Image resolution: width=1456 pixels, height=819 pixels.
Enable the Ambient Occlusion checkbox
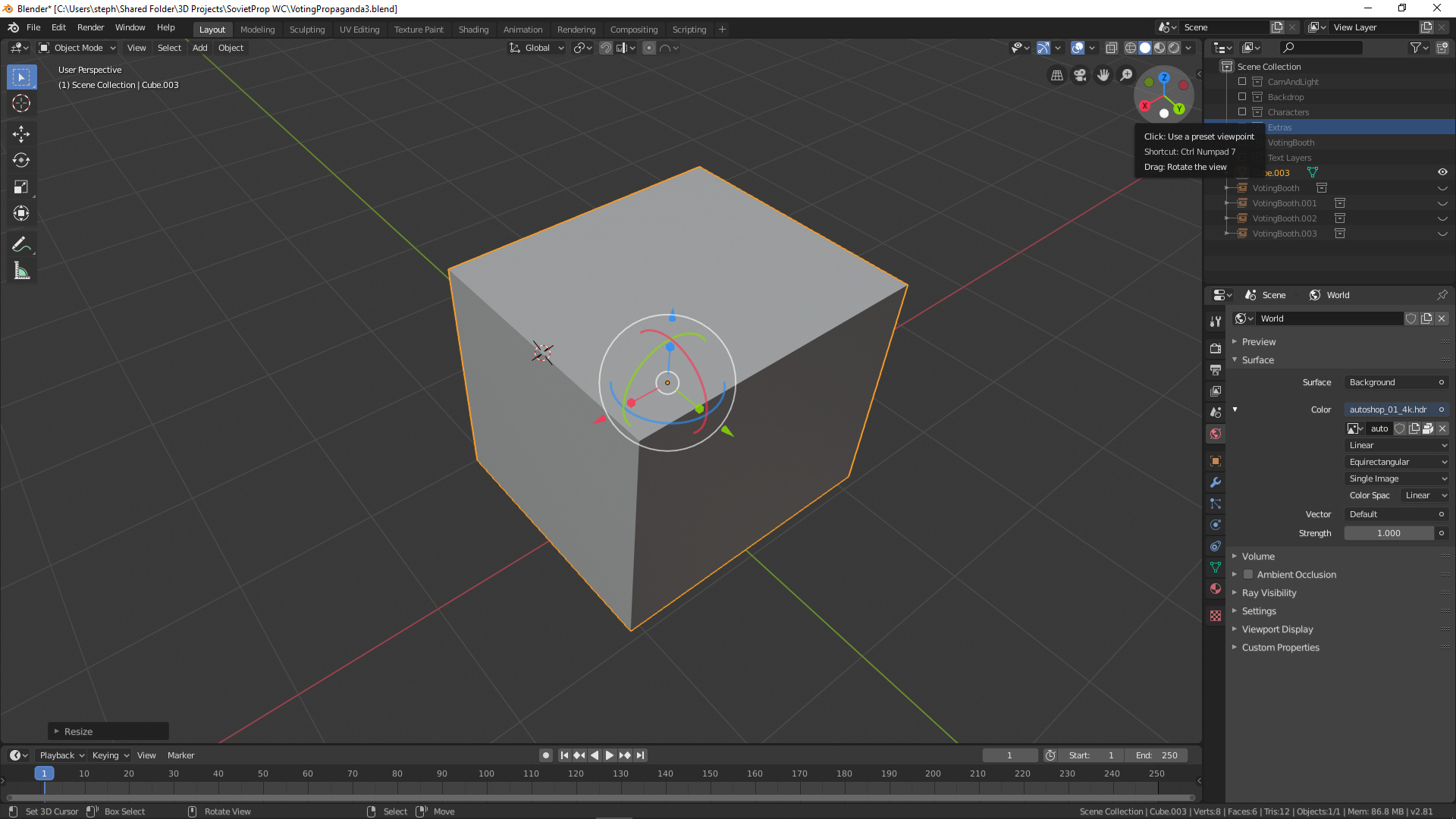(x=1248, y=574)
